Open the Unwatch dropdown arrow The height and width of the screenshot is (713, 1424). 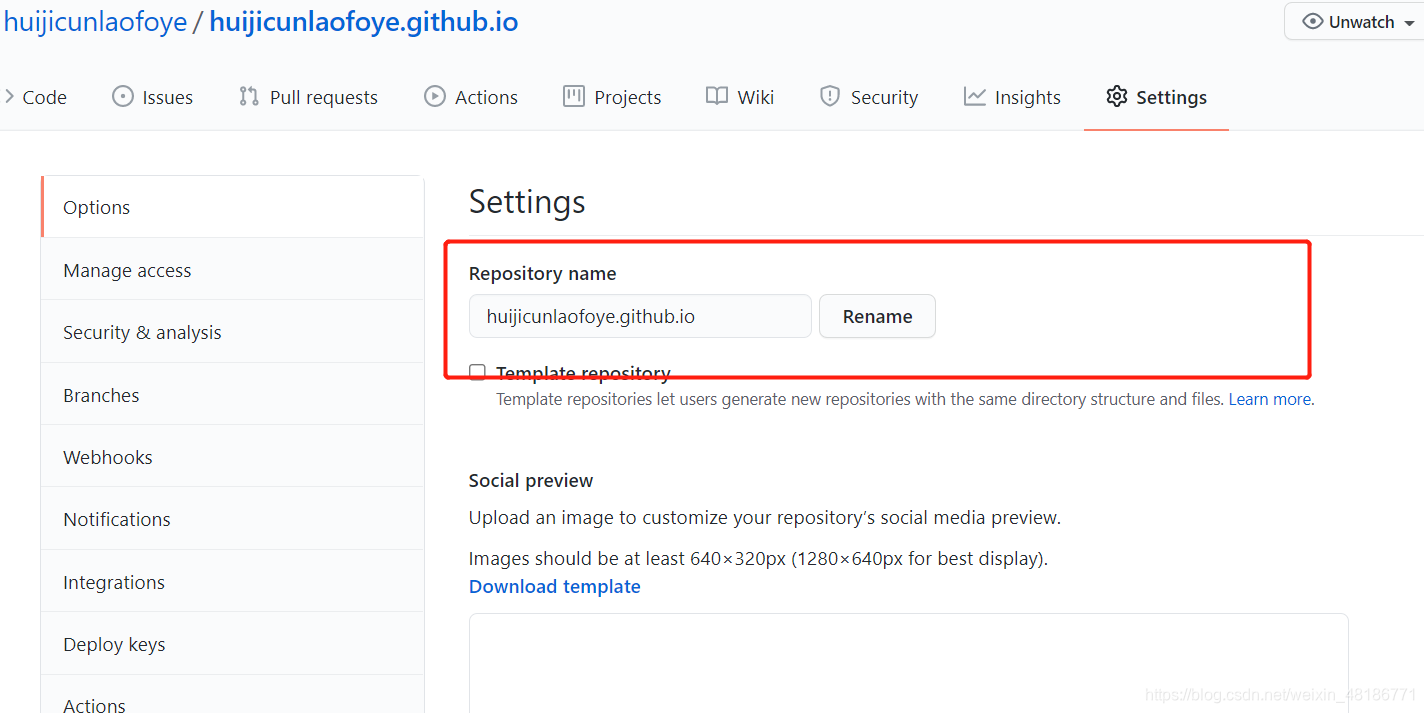(1410, 22)
